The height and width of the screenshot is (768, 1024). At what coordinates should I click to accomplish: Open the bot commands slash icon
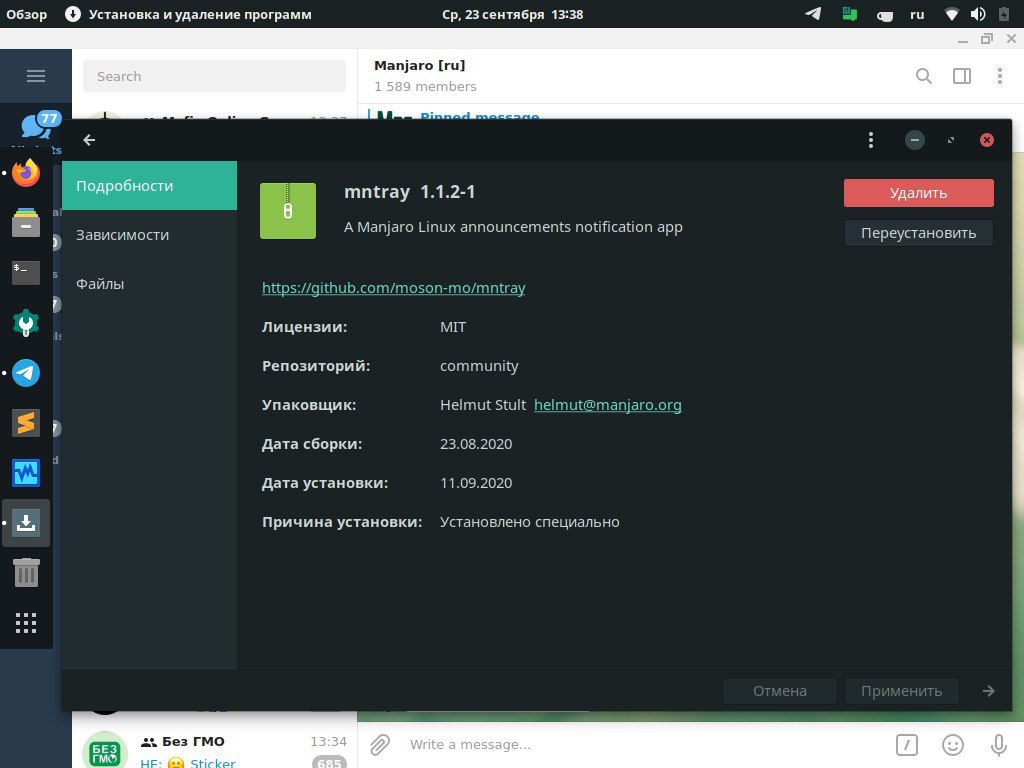point(906,744)
